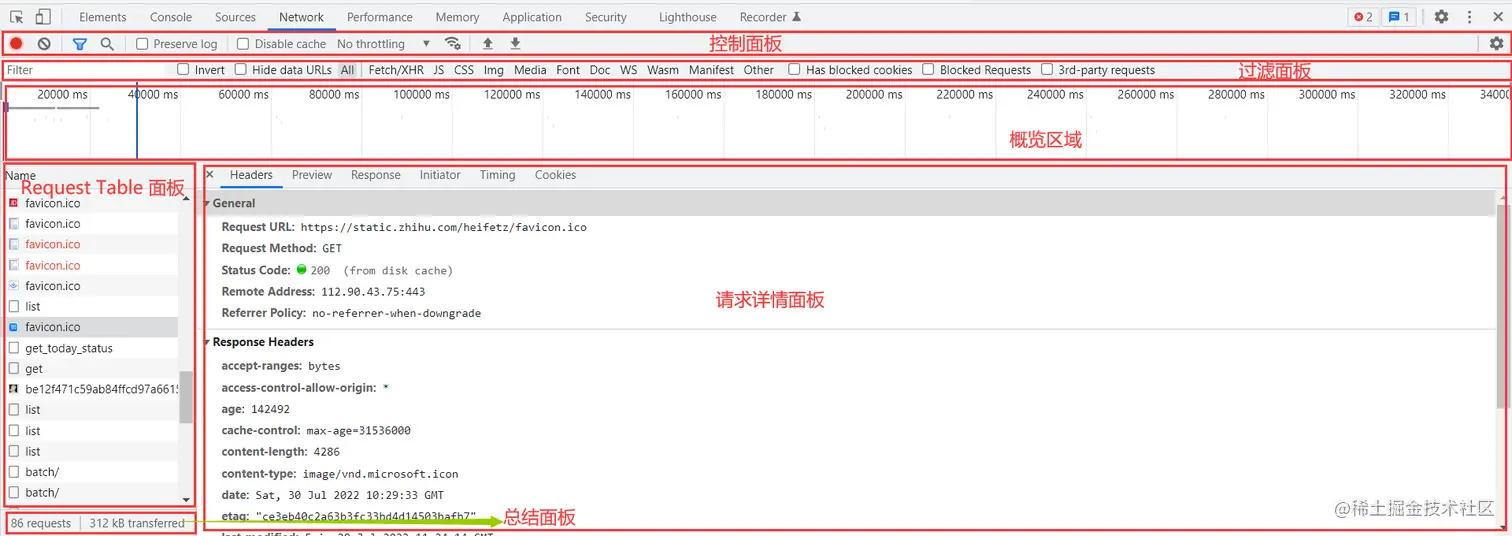Select the All filter type

pos(347,70)
